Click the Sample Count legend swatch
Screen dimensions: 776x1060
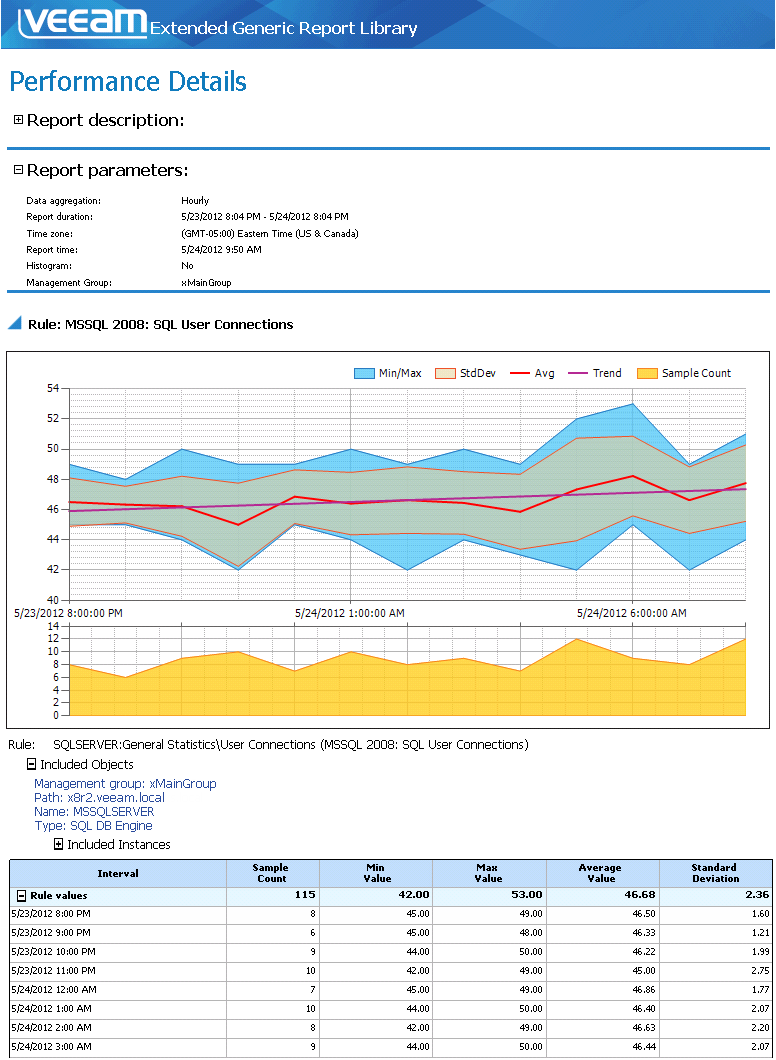[x=646, y=373]
